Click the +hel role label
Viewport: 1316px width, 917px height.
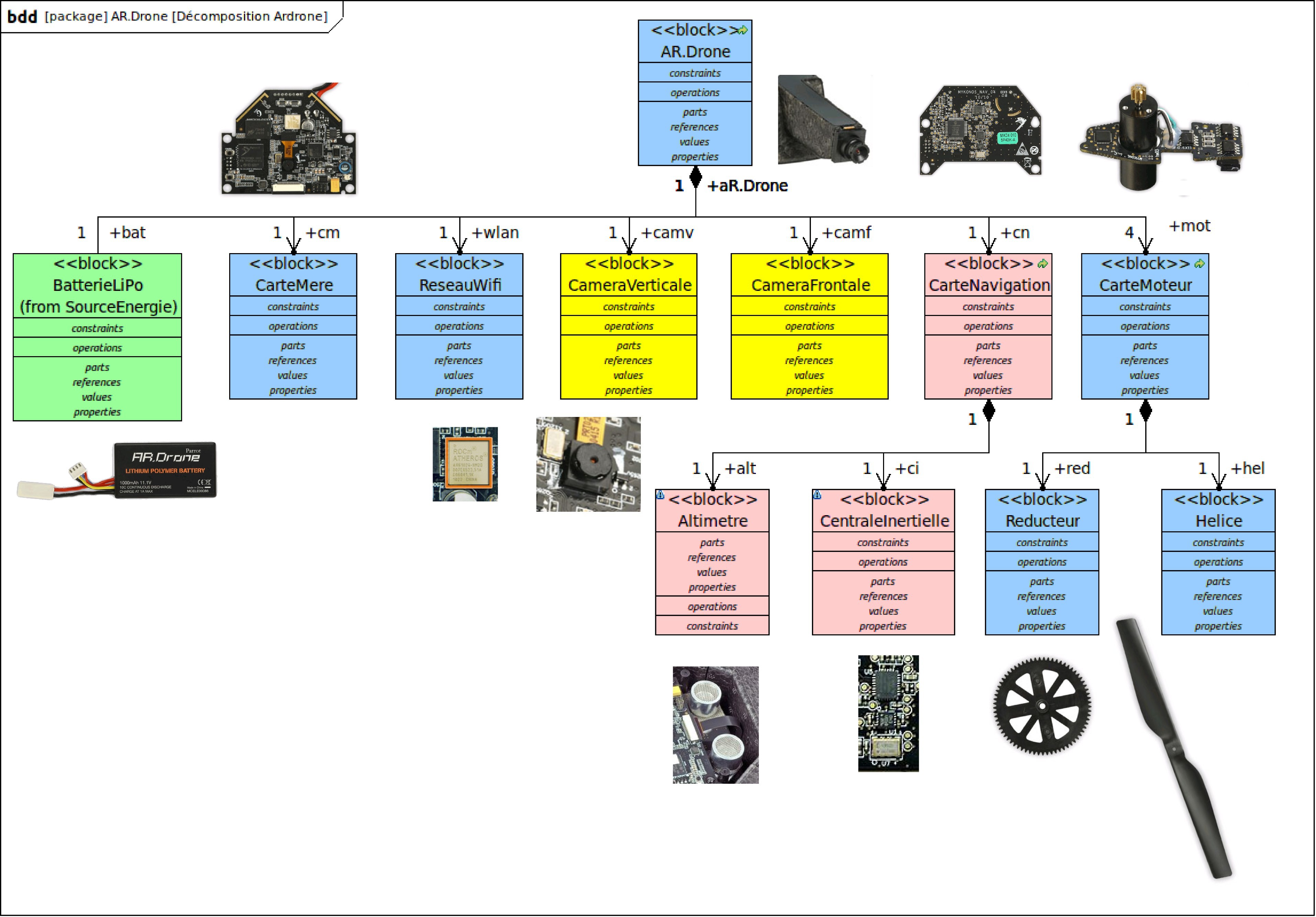tap(1247, 468)
